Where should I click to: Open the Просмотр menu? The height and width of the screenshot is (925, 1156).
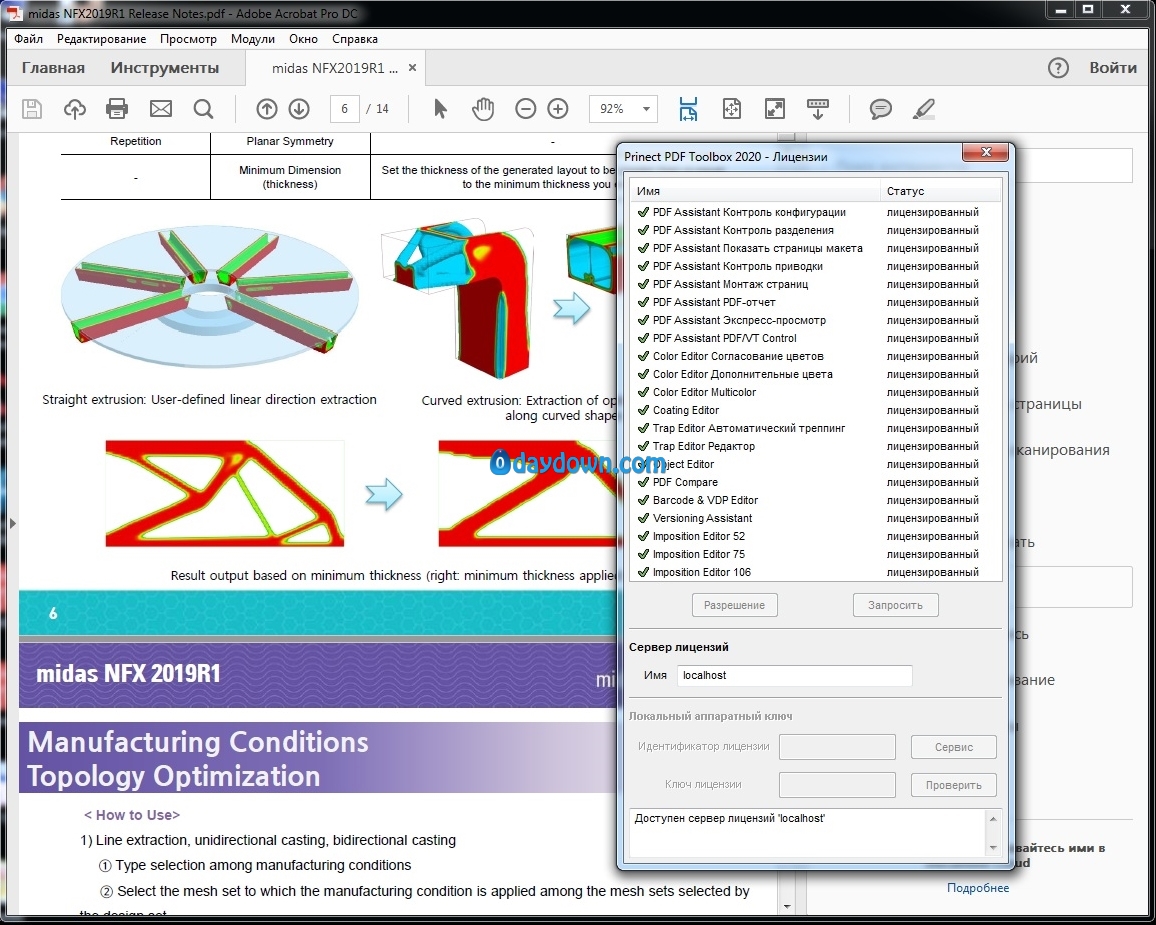(x=188, y=39)
